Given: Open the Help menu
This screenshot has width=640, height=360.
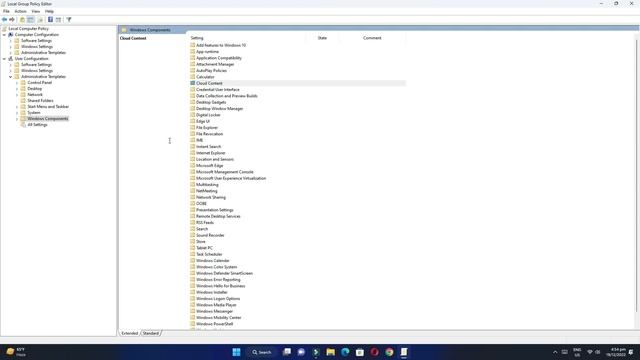Looking at the screenshot, I should click(49, 11).
